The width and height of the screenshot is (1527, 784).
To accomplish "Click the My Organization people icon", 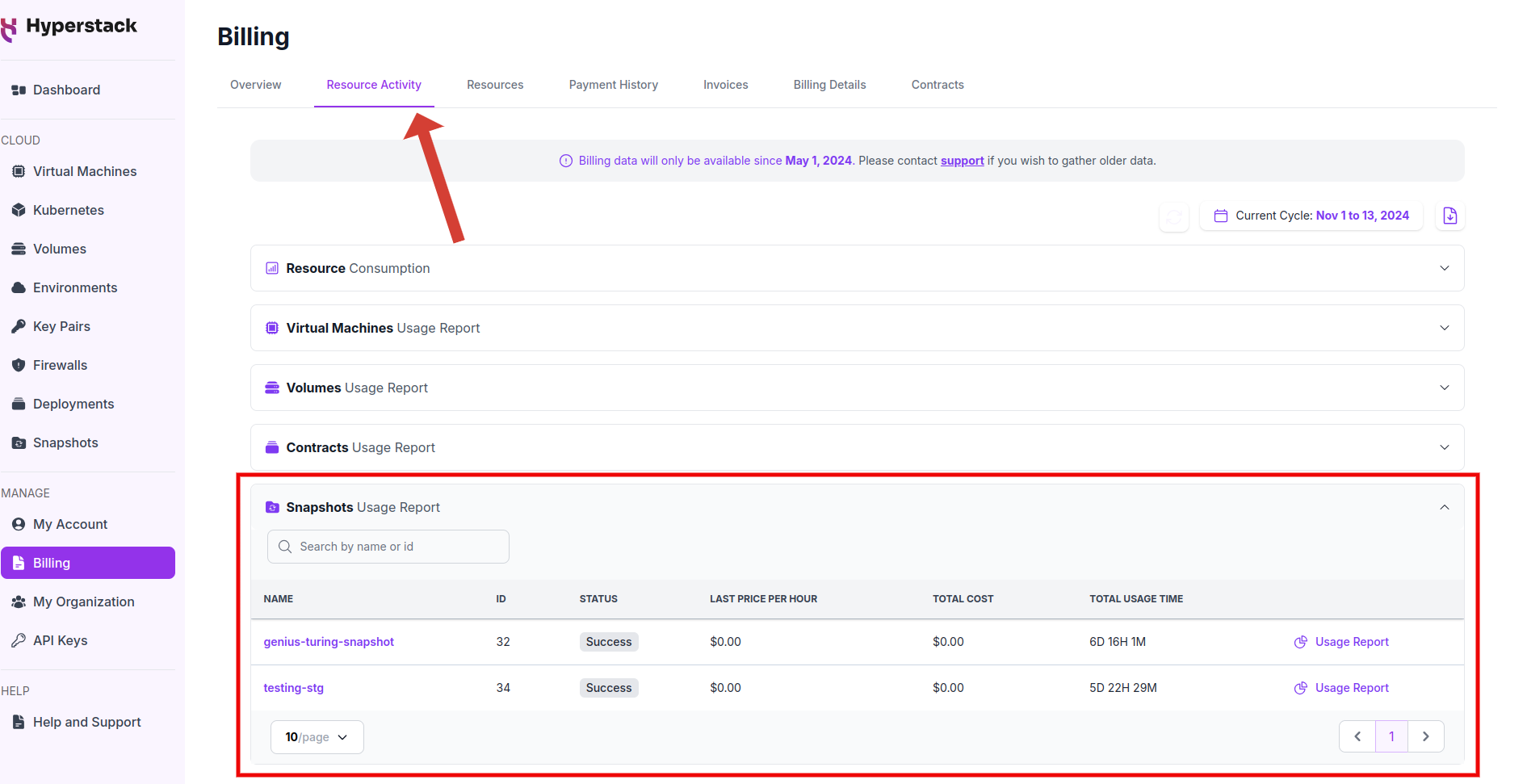I will coord(19,602).
